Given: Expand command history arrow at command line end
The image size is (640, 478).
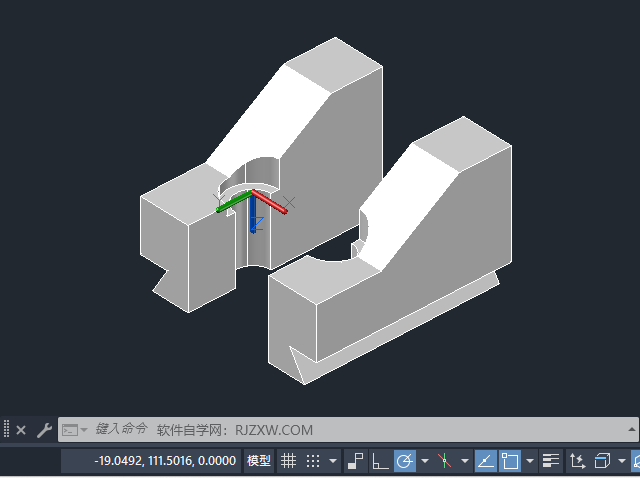Looking at the screenshot, I should coord(631,429).
